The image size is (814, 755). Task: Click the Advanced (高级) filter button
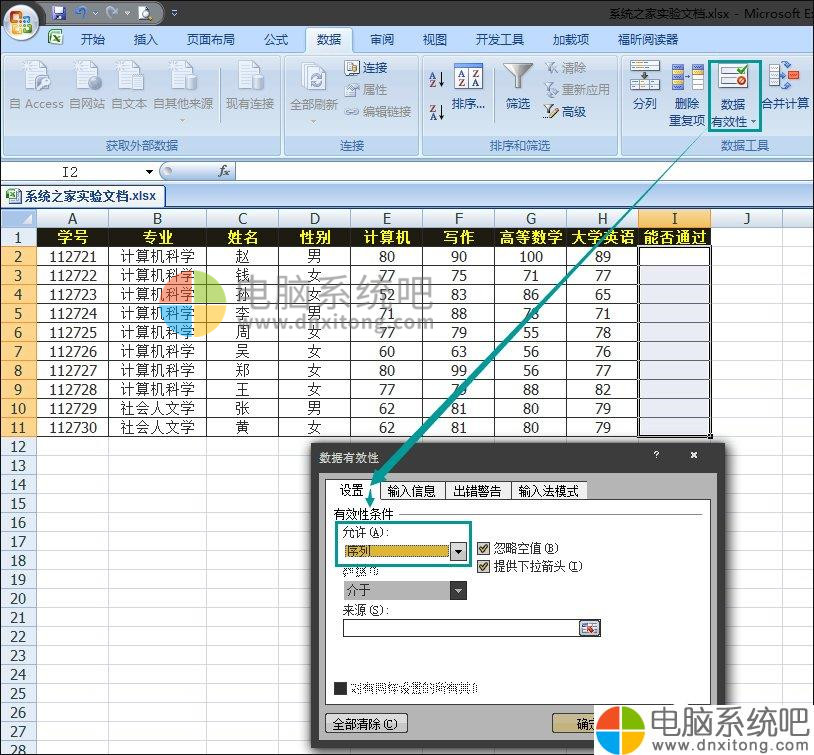pyautogui.click(x=565, y=111)
